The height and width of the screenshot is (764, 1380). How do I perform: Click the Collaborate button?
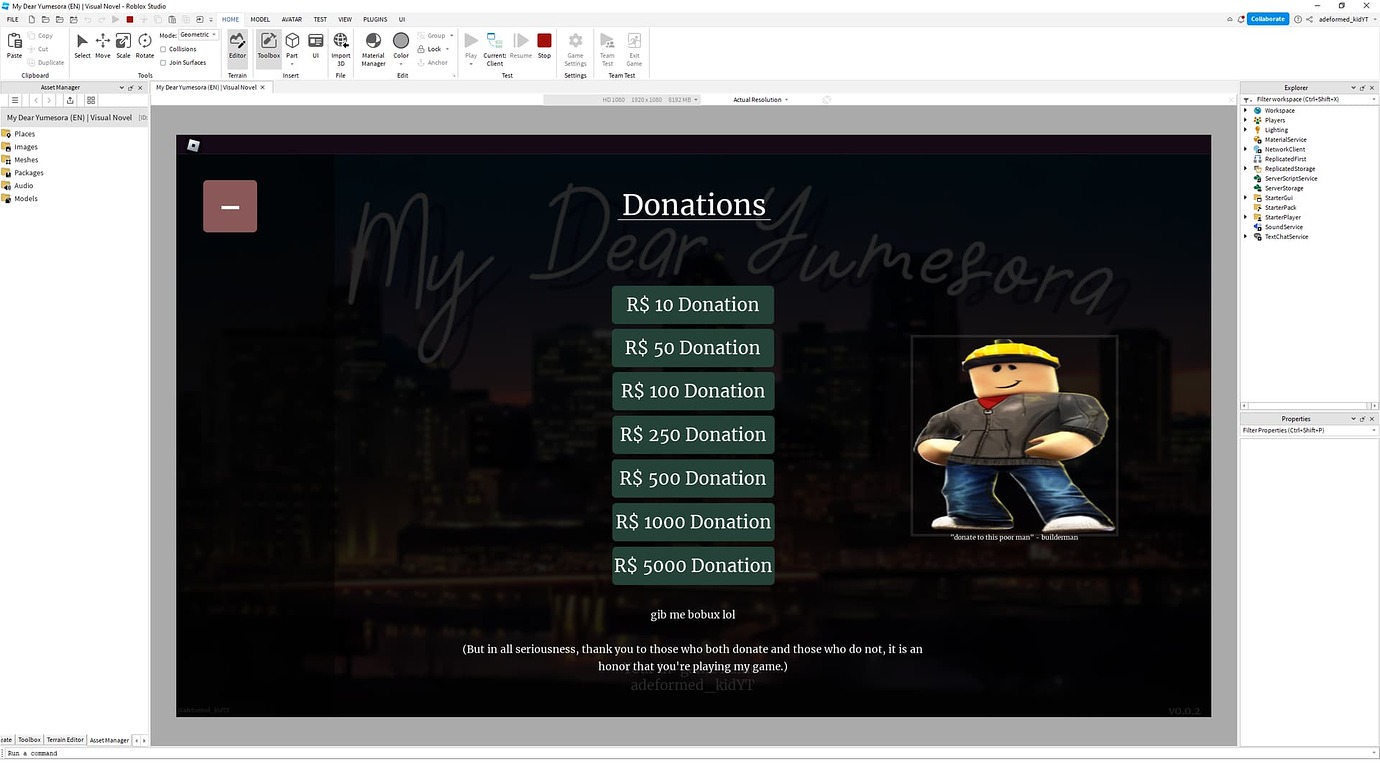click(1266, 18)
